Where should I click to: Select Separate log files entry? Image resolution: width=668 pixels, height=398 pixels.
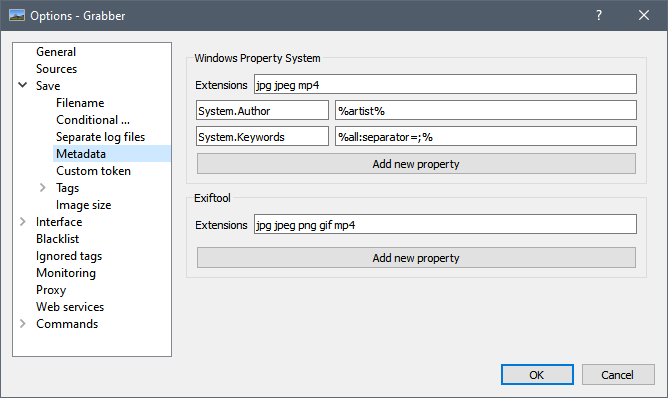tap(100, 137)
